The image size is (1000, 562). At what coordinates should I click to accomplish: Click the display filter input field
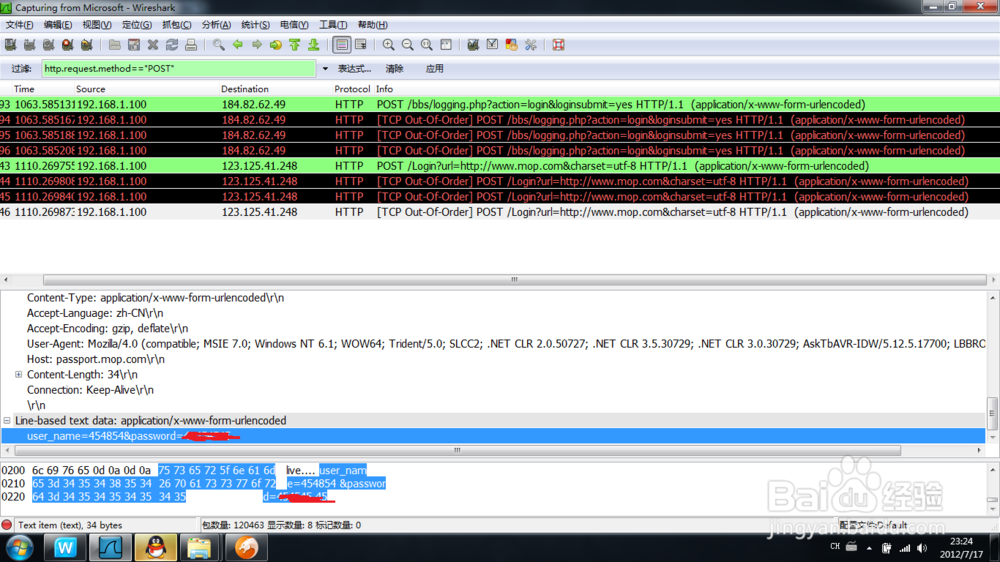tap(179, 68)
